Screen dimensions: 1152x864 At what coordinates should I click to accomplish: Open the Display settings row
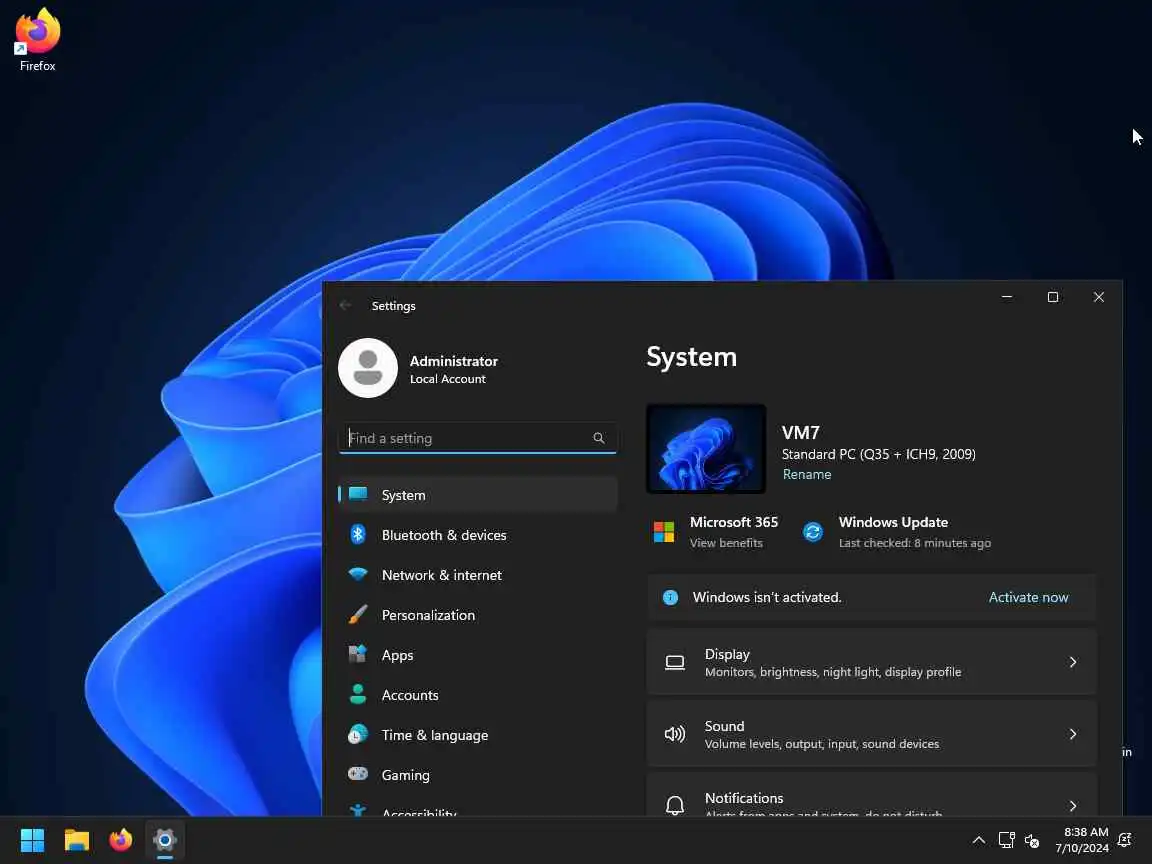(871, 663)
